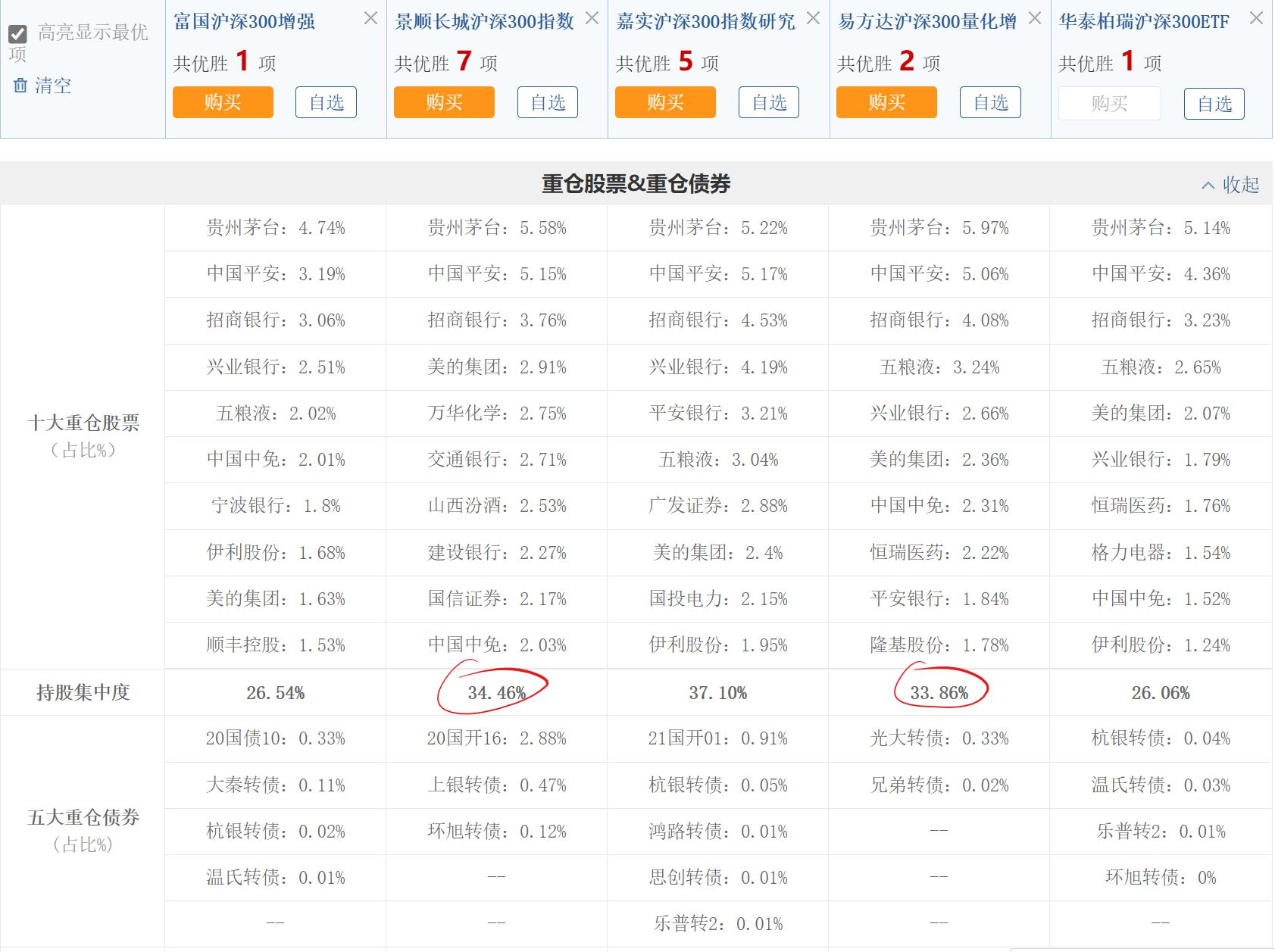Select the 顺丰控股: 1.53% cell
1275x952 pixels.
coord(276,645)
